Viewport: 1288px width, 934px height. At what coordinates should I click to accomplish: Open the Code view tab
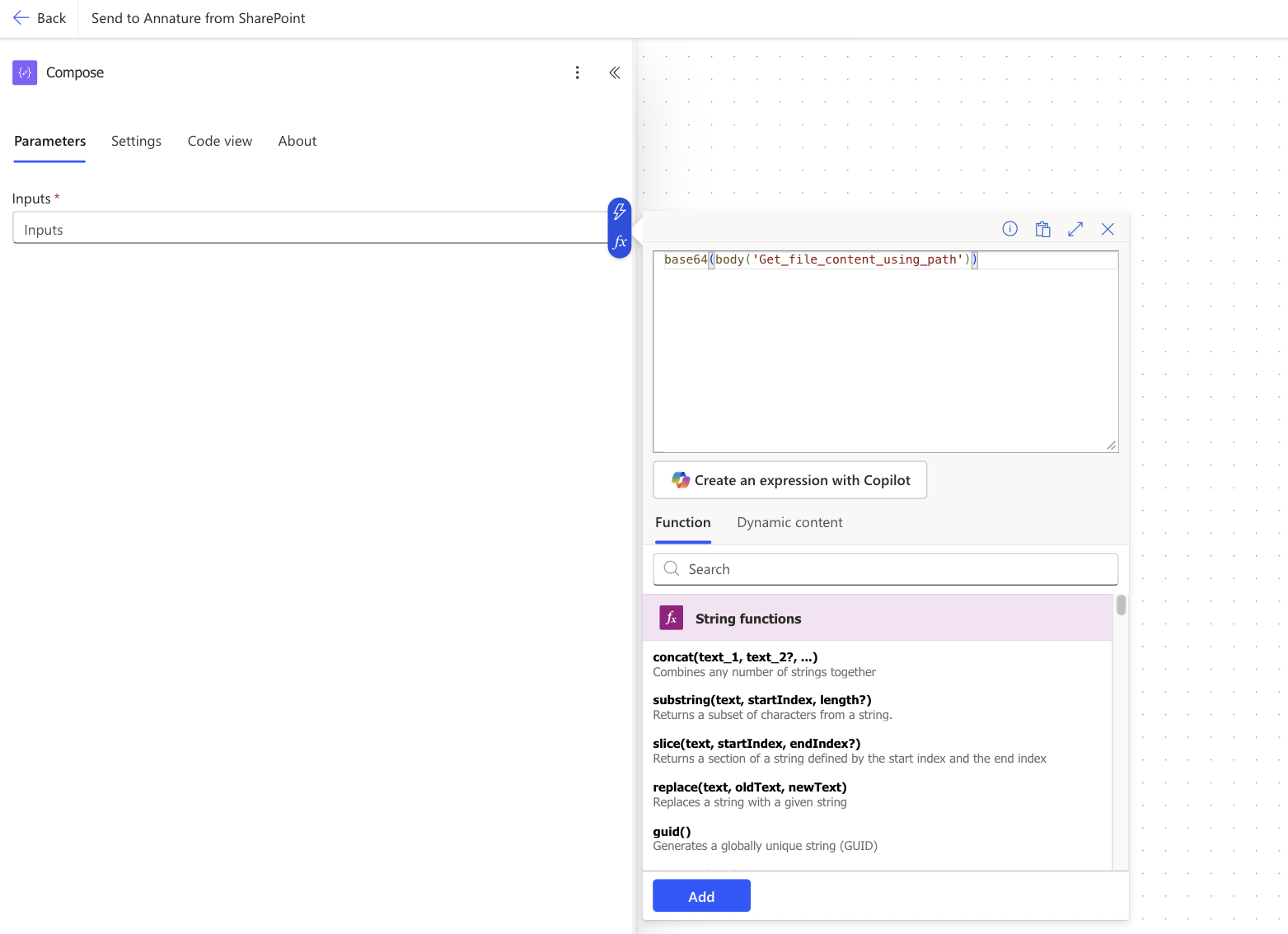point(220,141)
